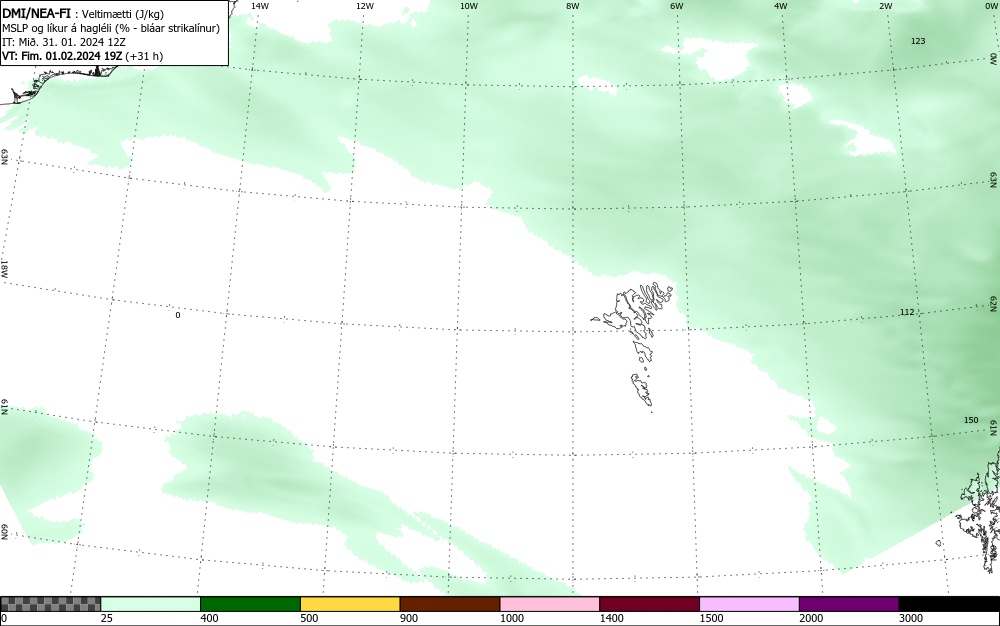Click the 10W longitude label
Viewport: 1000px width, 626px height.
(x=469, y=6)
